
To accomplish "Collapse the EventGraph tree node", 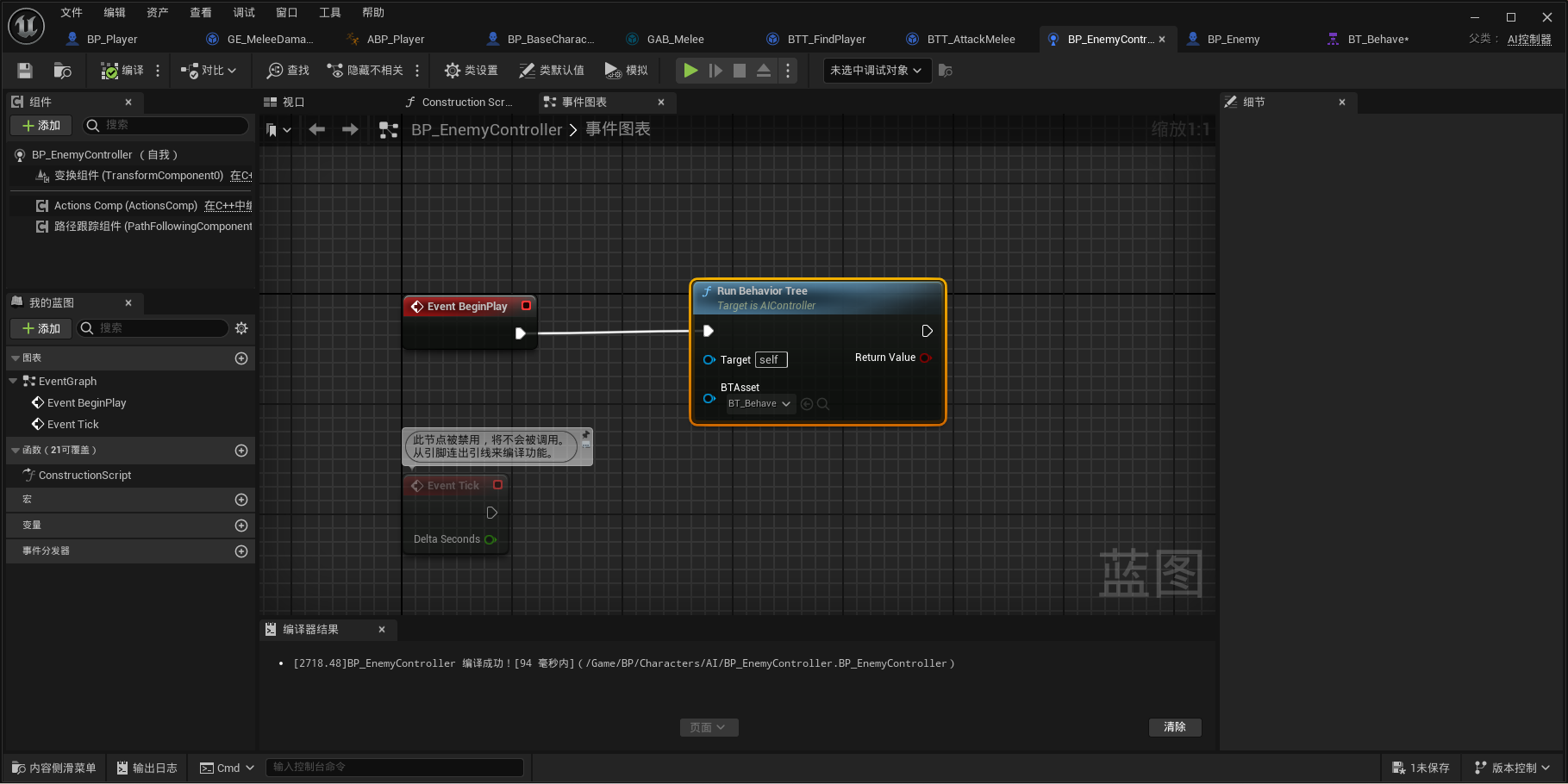I will tap(13, 381).
